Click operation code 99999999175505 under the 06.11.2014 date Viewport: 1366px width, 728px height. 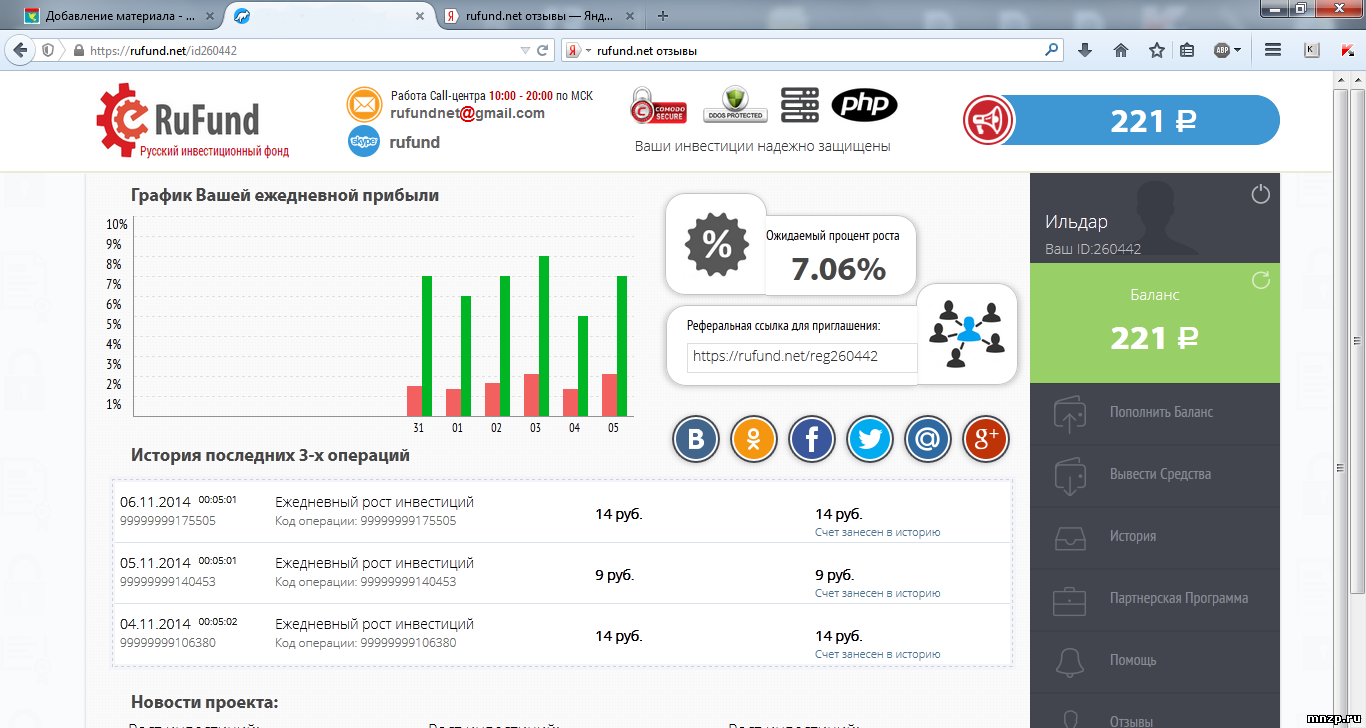click(168, 521)
